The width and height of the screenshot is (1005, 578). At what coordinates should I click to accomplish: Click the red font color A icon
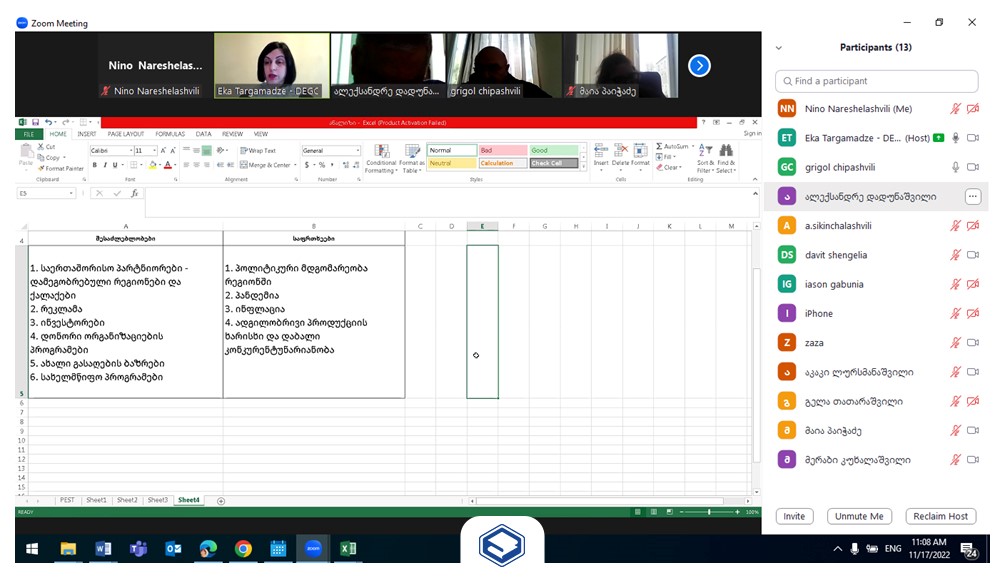click(167, 165)
